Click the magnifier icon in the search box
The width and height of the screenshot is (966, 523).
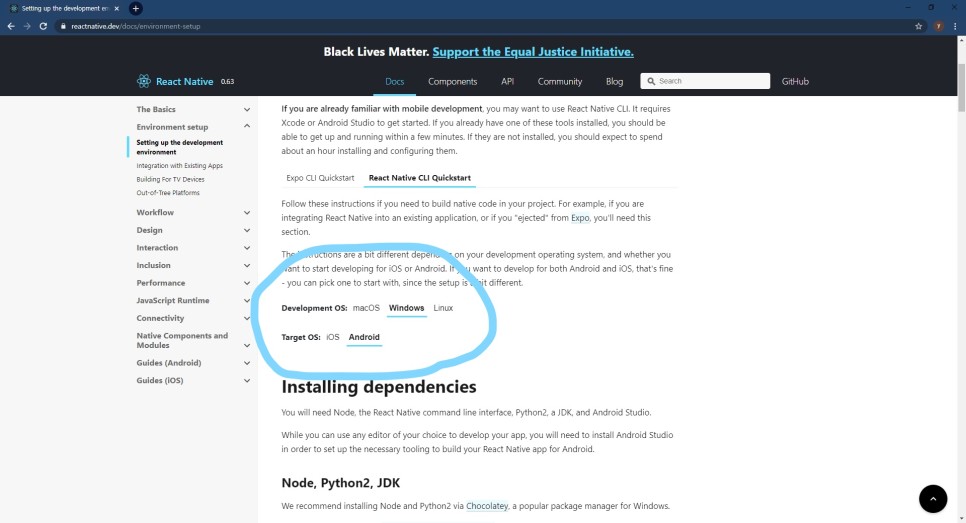click(x=651, y=81)
